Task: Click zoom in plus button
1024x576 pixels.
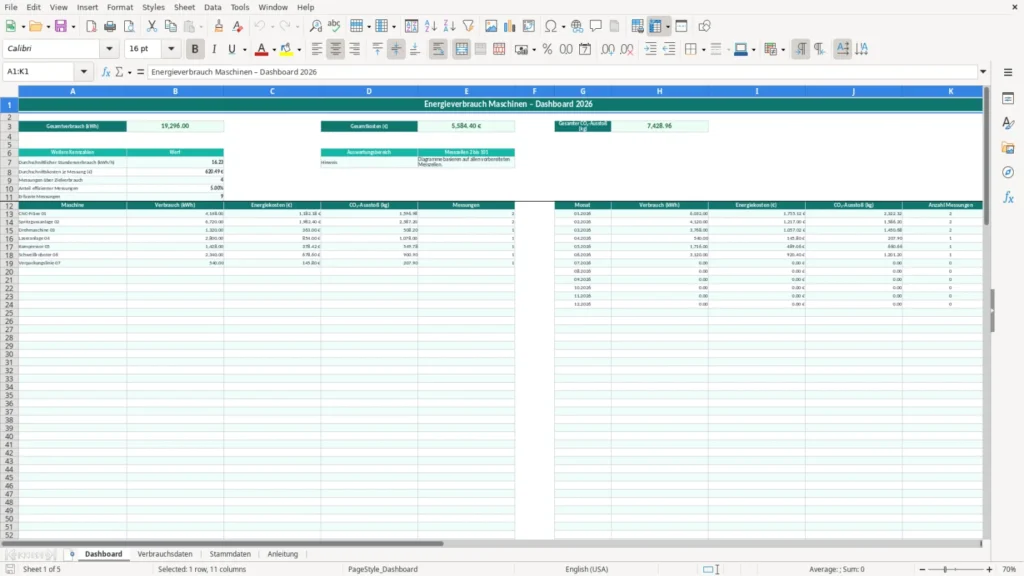Action: 989,569
